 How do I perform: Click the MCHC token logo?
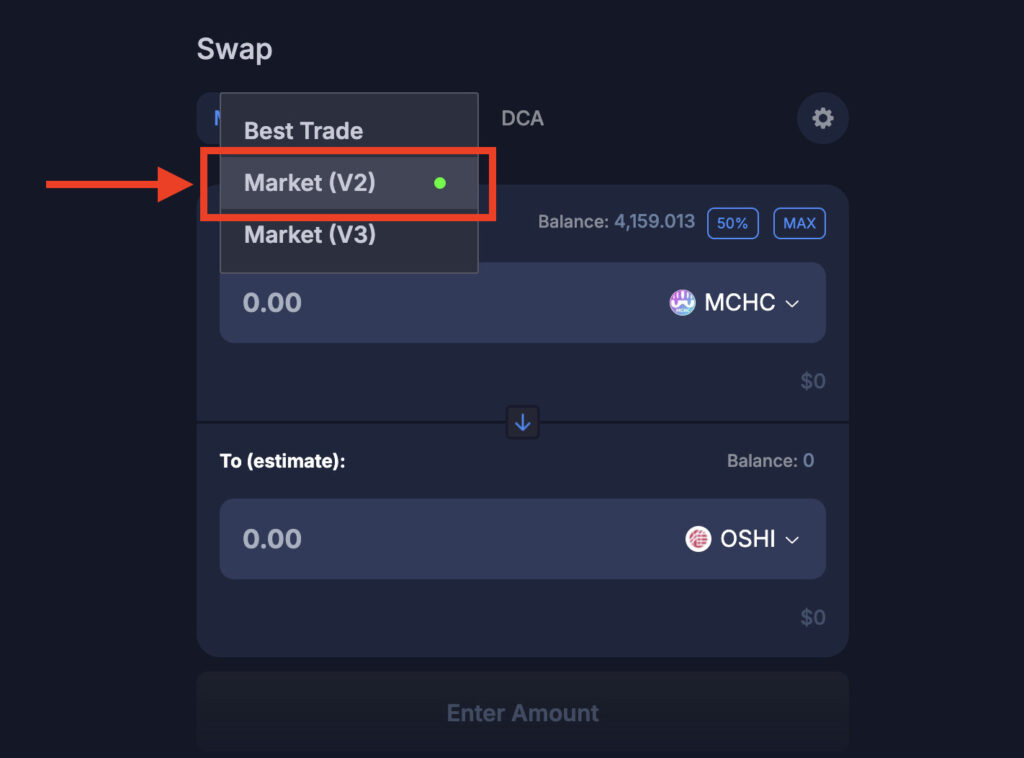click(x=682, y=303)
